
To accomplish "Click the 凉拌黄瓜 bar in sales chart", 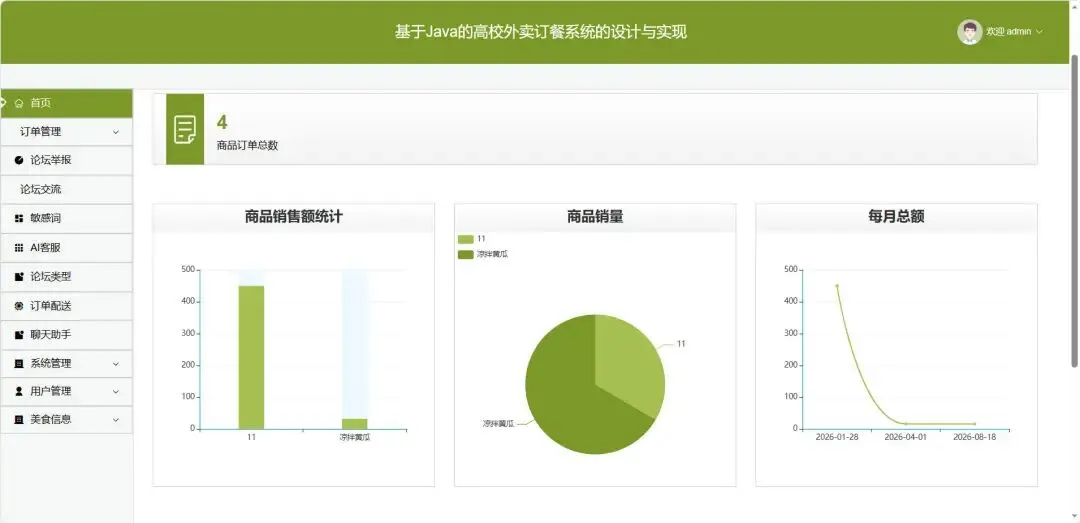I will click(355, 424).
